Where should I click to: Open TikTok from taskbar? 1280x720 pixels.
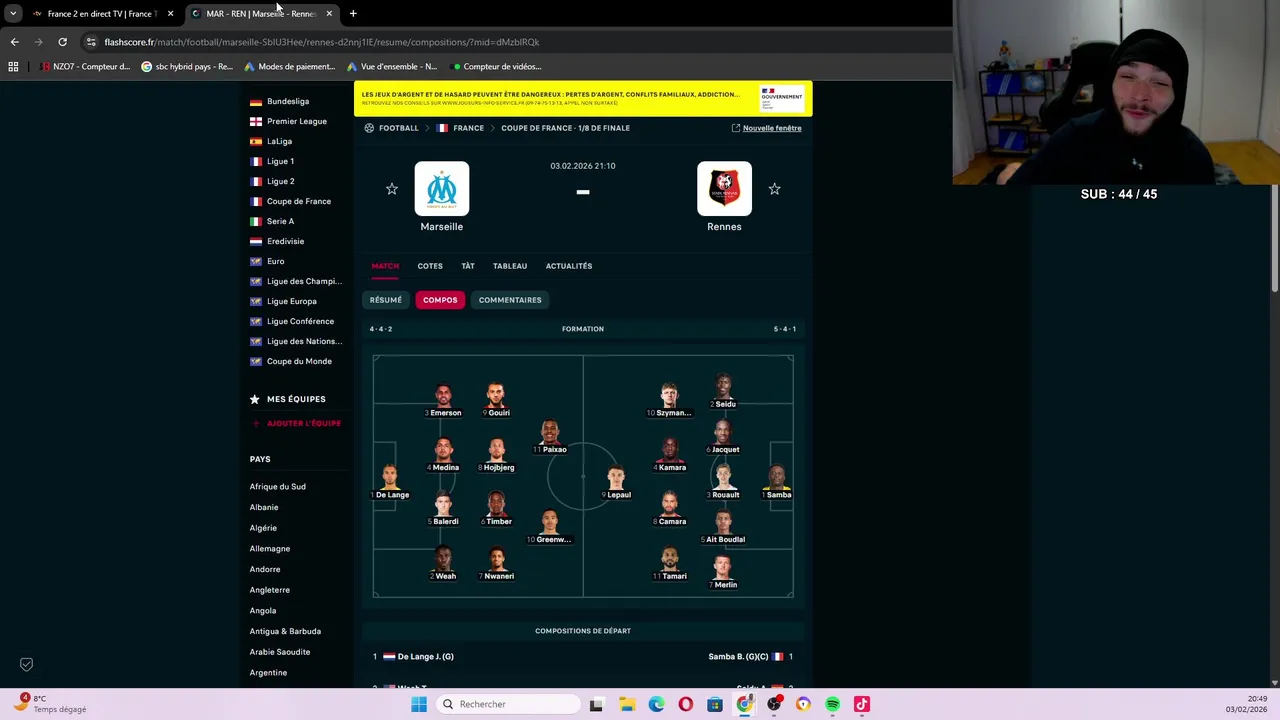(862, 704)
